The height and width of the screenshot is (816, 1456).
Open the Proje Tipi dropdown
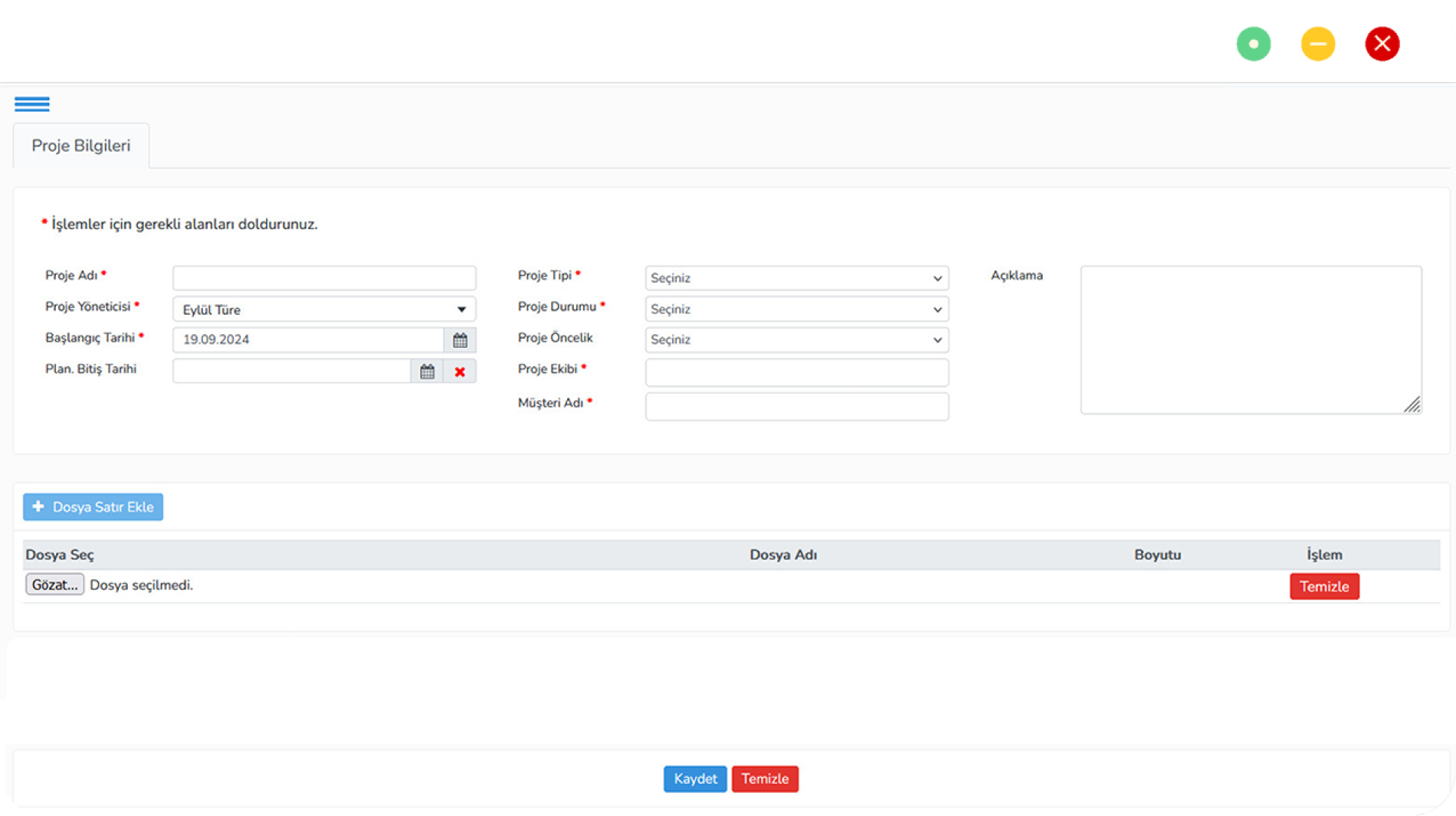point(797,278)
